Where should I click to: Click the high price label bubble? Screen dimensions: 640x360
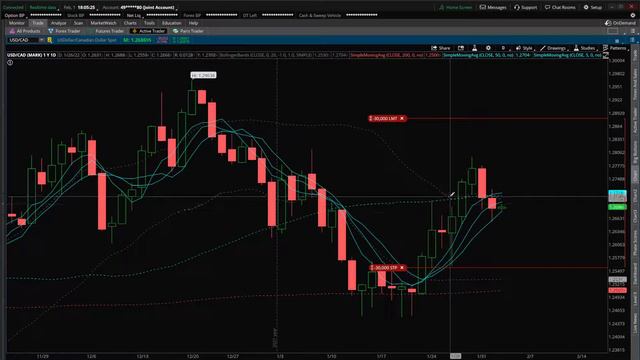(203, 75)
